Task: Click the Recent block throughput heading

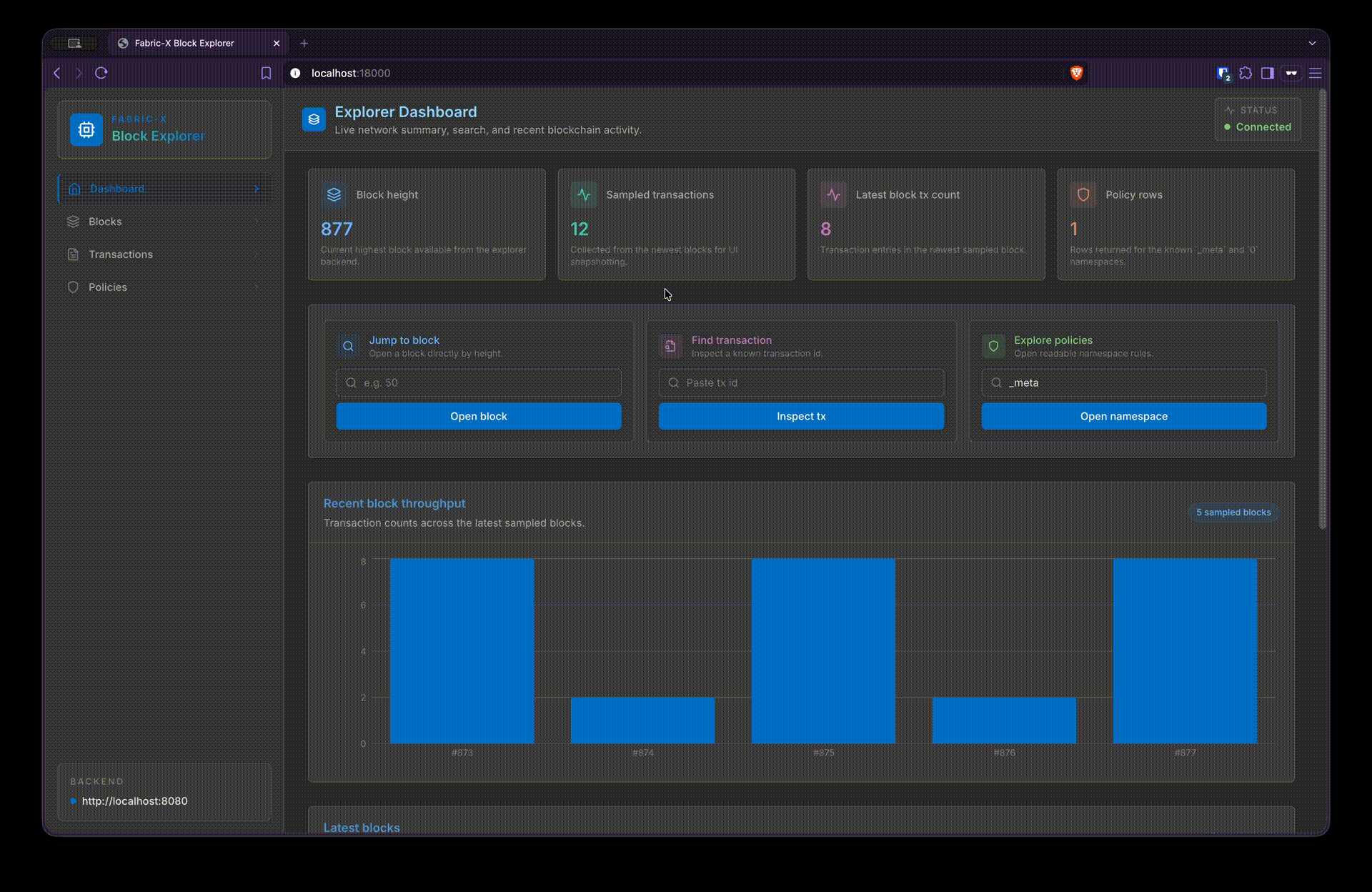Action: click(394, 503)
